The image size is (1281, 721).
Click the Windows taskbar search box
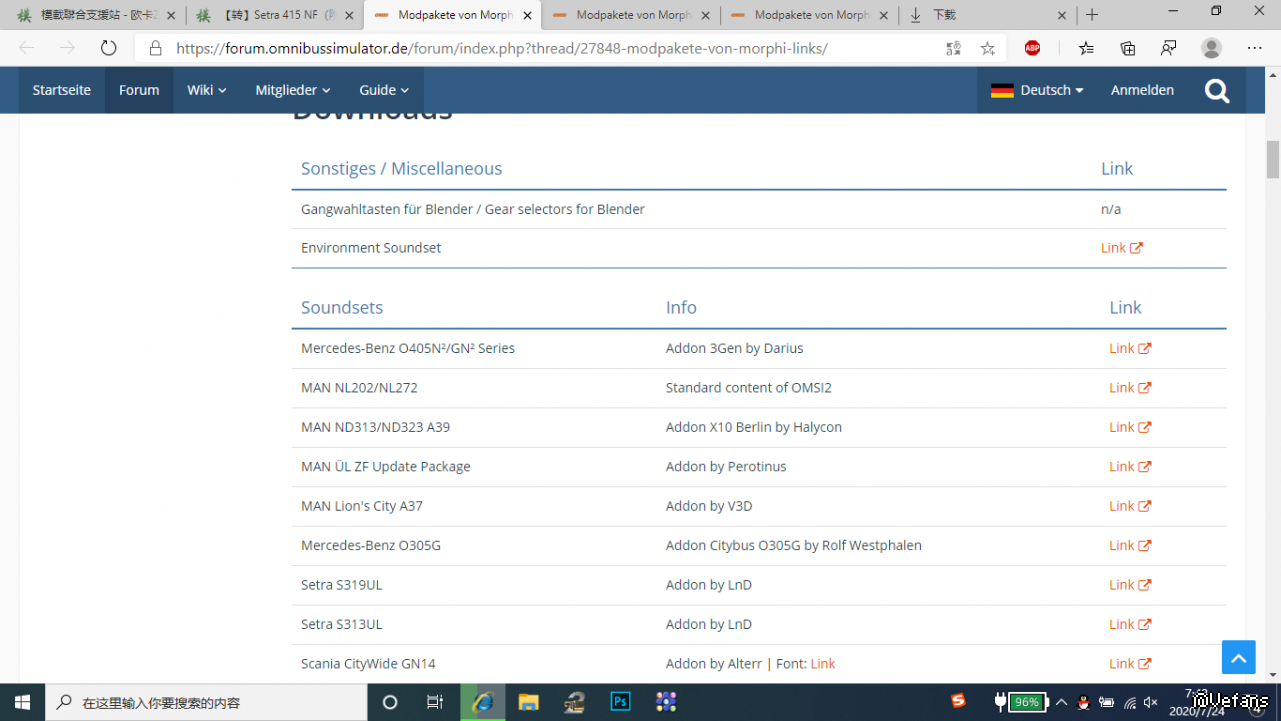(206, 702)
